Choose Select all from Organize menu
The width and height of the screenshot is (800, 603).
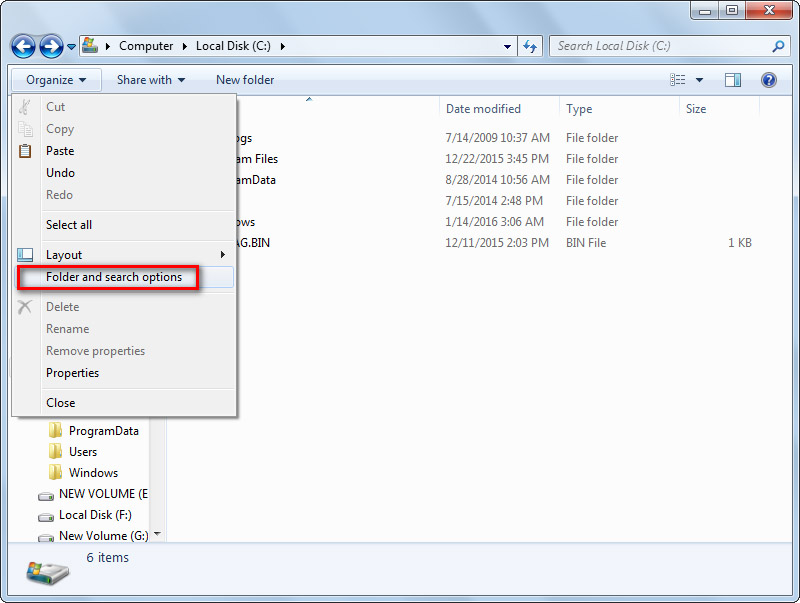[x=69, y=225]
